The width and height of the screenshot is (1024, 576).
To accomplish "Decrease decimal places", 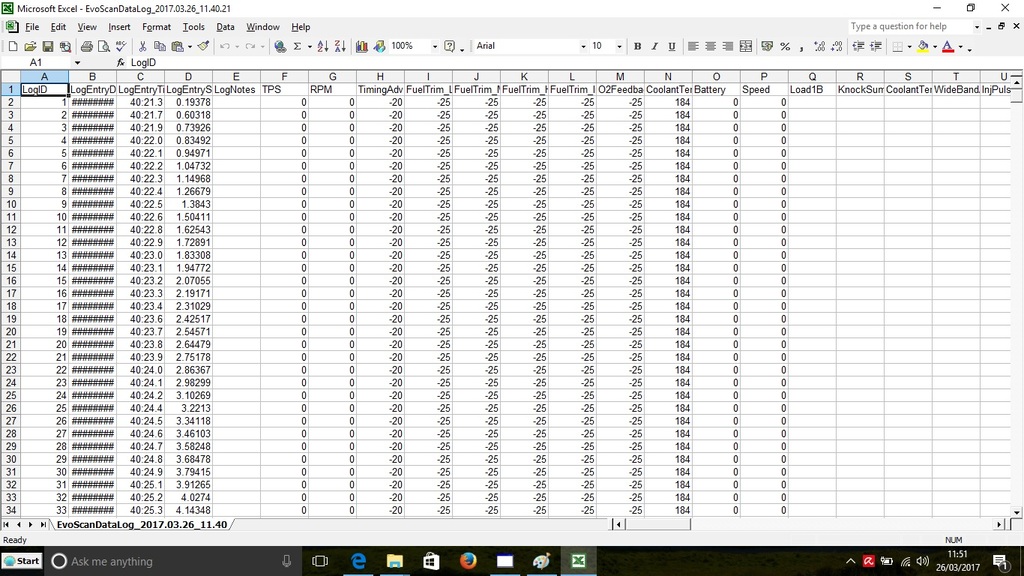I will [x=837, y=46].
